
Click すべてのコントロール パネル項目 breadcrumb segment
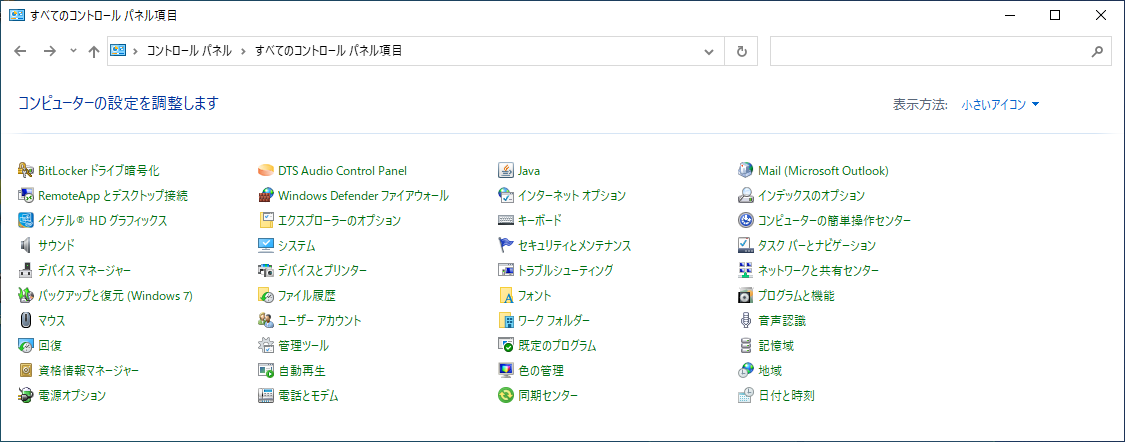pyautogui.click(x=328, y=51)
